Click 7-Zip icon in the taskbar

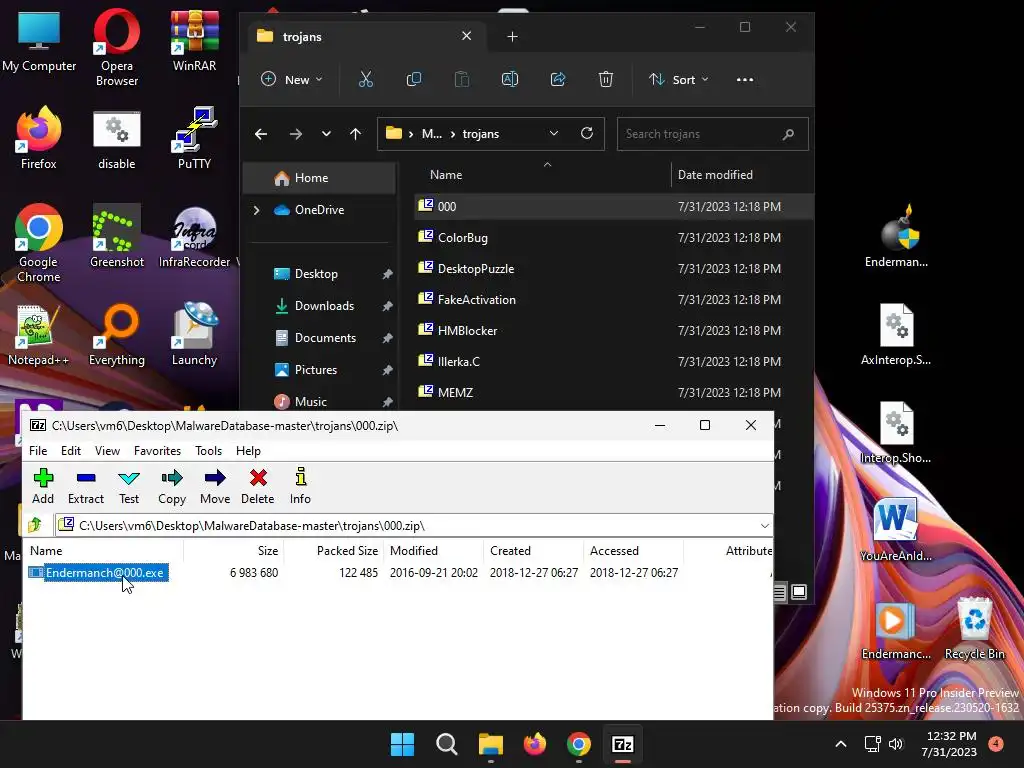pos(622,744)
